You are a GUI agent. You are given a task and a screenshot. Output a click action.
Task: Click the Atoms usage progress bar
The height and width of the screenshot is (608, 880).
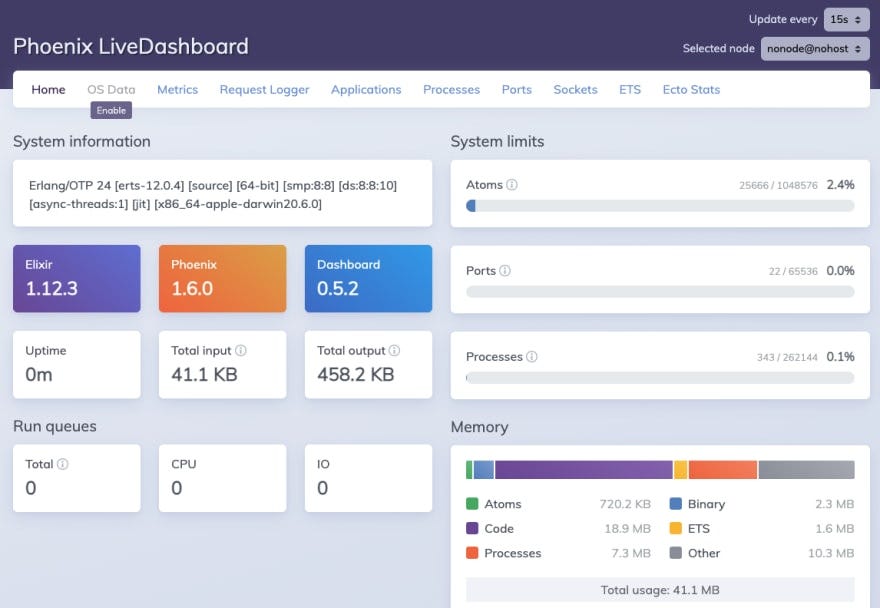point(660,205)
